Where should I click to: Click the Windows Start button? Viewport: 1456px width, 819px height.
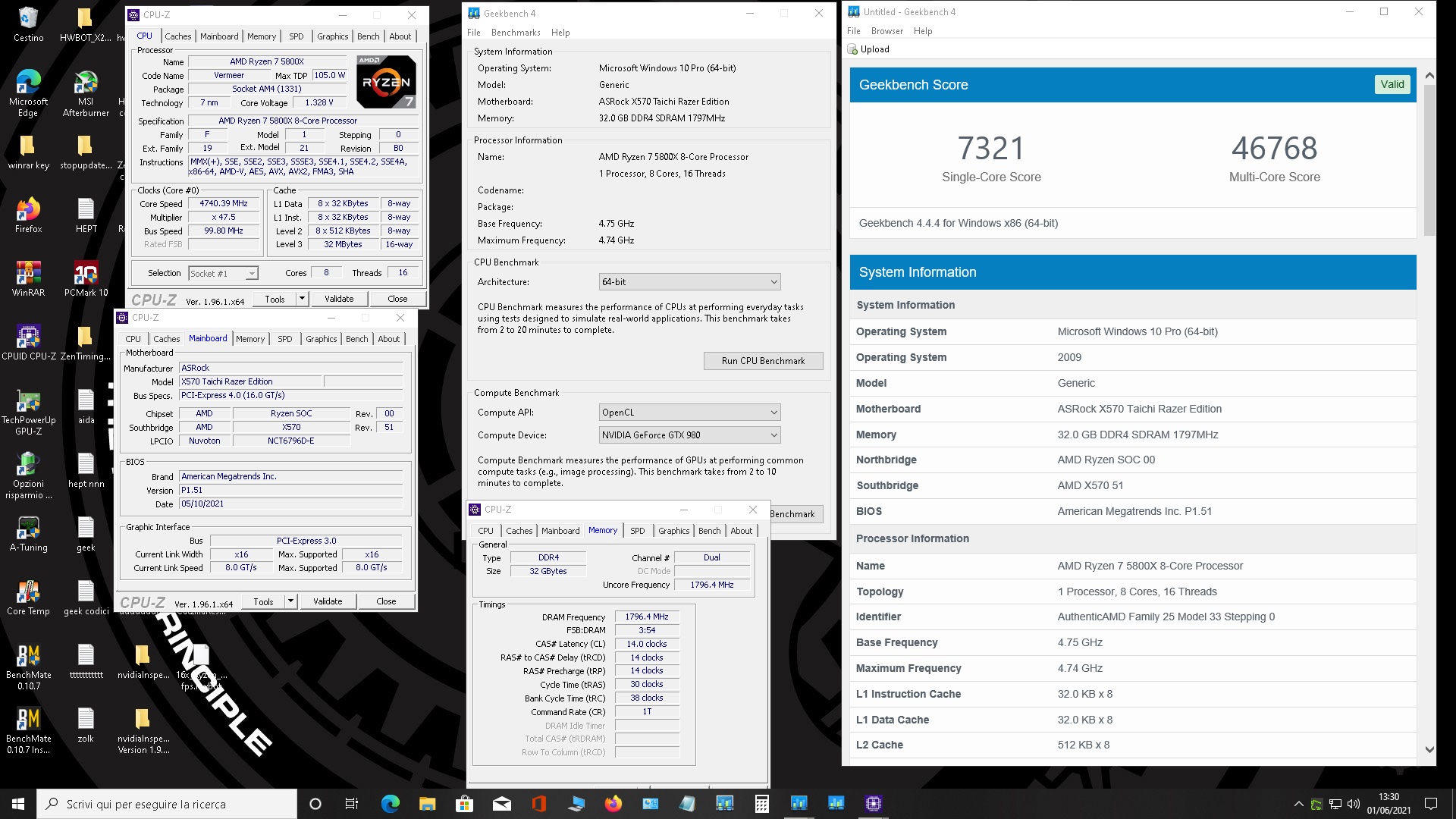point(18,804)
